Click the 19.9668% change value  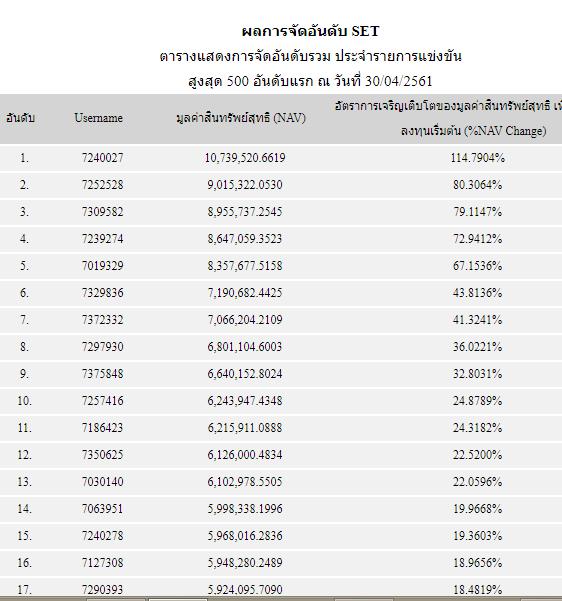point(477,509)
